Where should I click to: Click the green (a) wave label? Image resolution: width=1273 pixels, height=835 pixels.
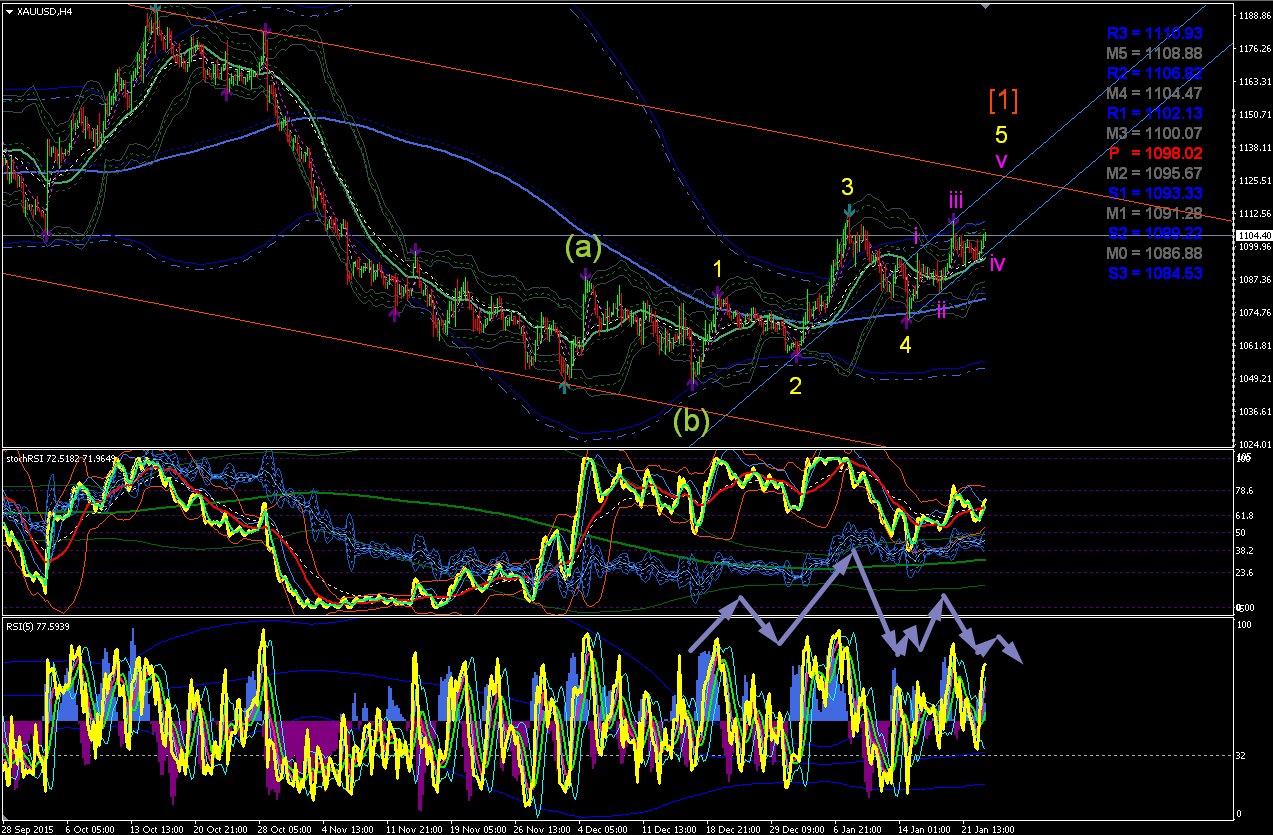pos(583,245)
